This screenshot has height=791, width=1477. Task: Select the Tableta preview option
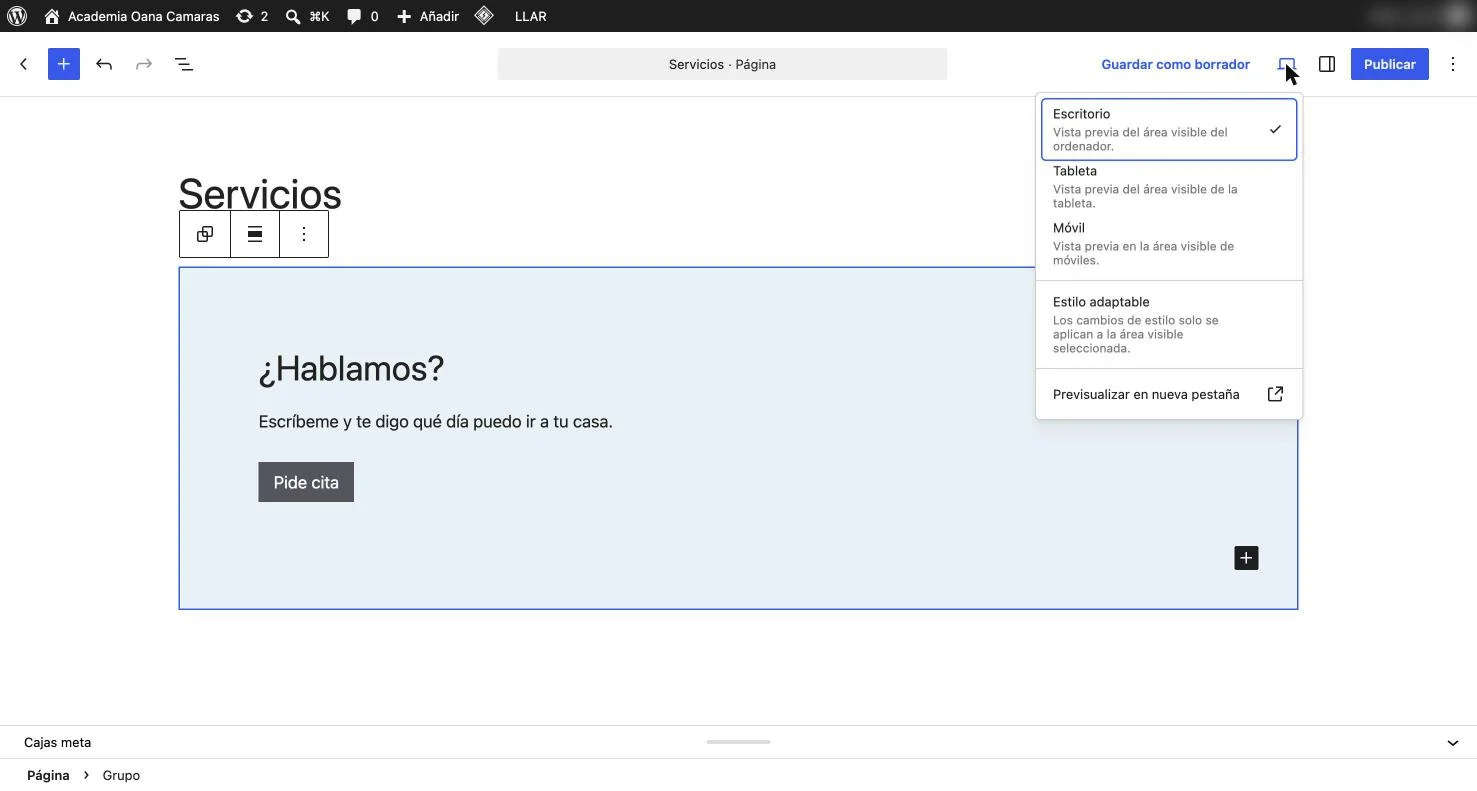[1169, 186]
